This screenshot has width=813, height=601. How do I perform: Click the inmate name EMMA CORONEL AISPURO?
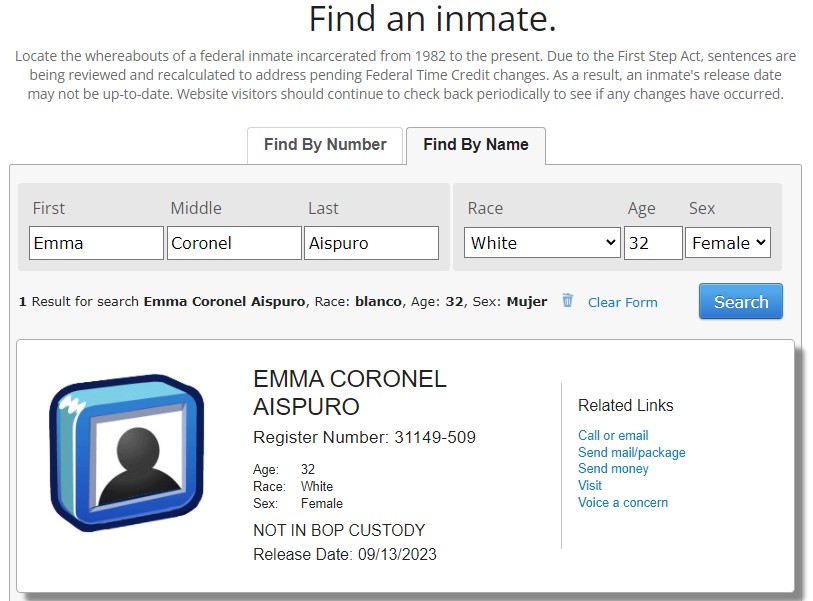tap(350, 393)
